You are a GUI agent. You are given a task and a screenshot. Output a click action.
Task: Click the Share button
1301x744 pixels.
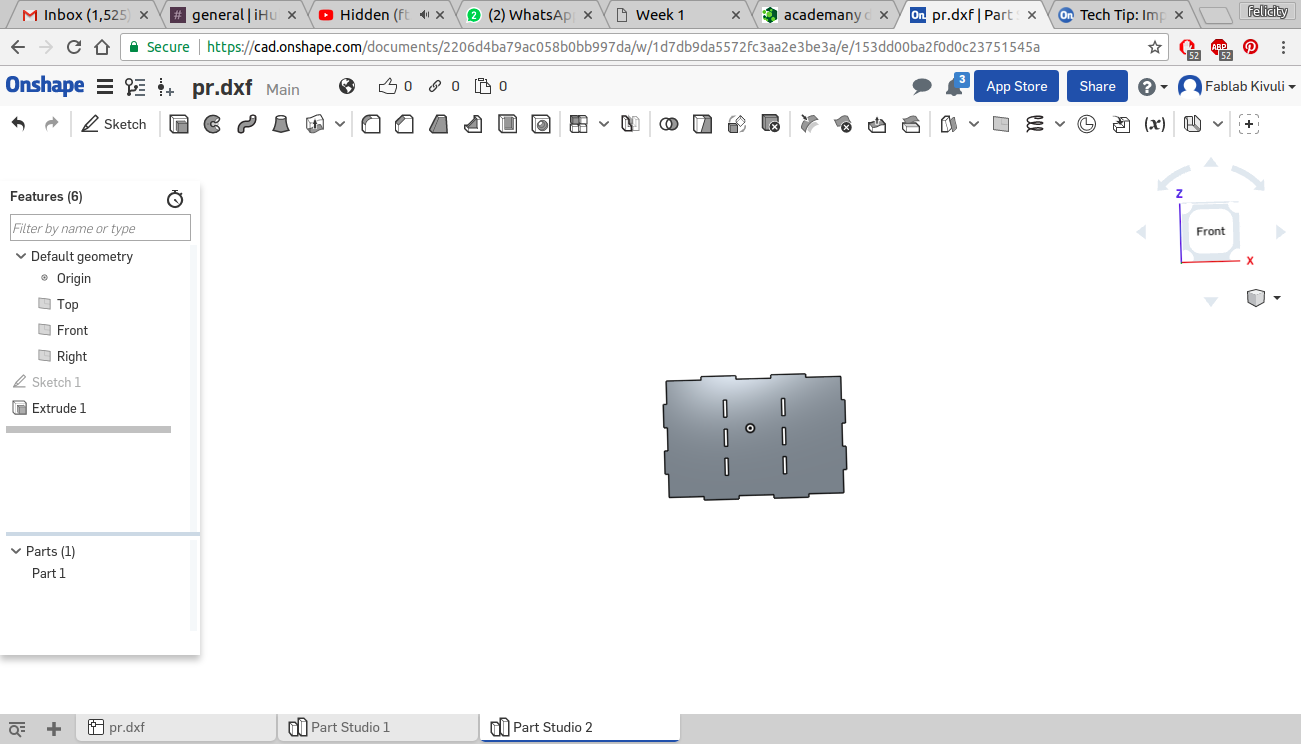(1097, 86)
